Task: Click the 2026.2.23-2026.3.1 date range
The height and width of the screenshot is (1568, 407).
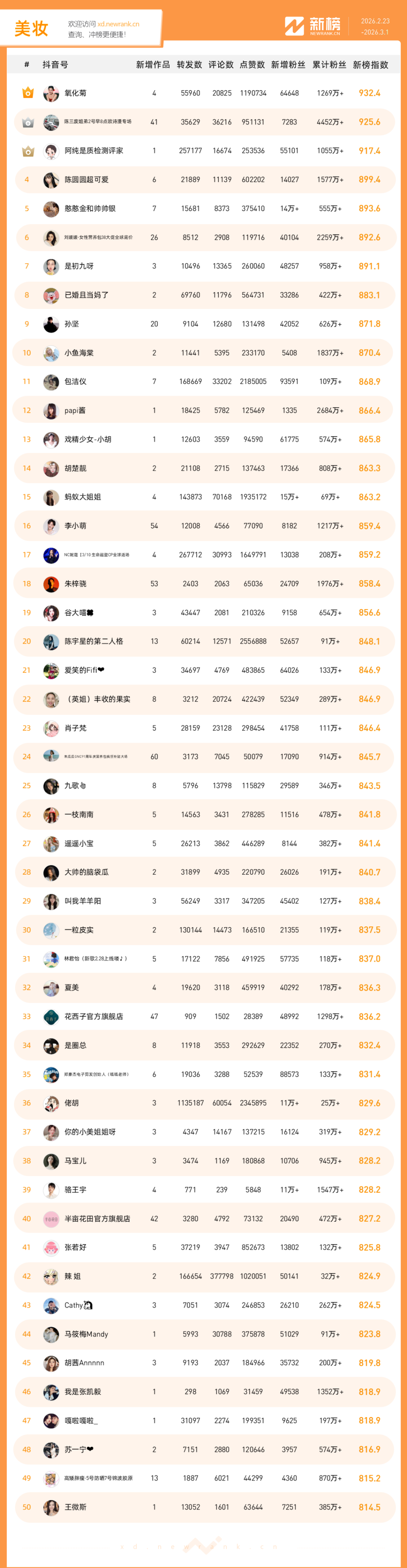Action: pos(375,27)
